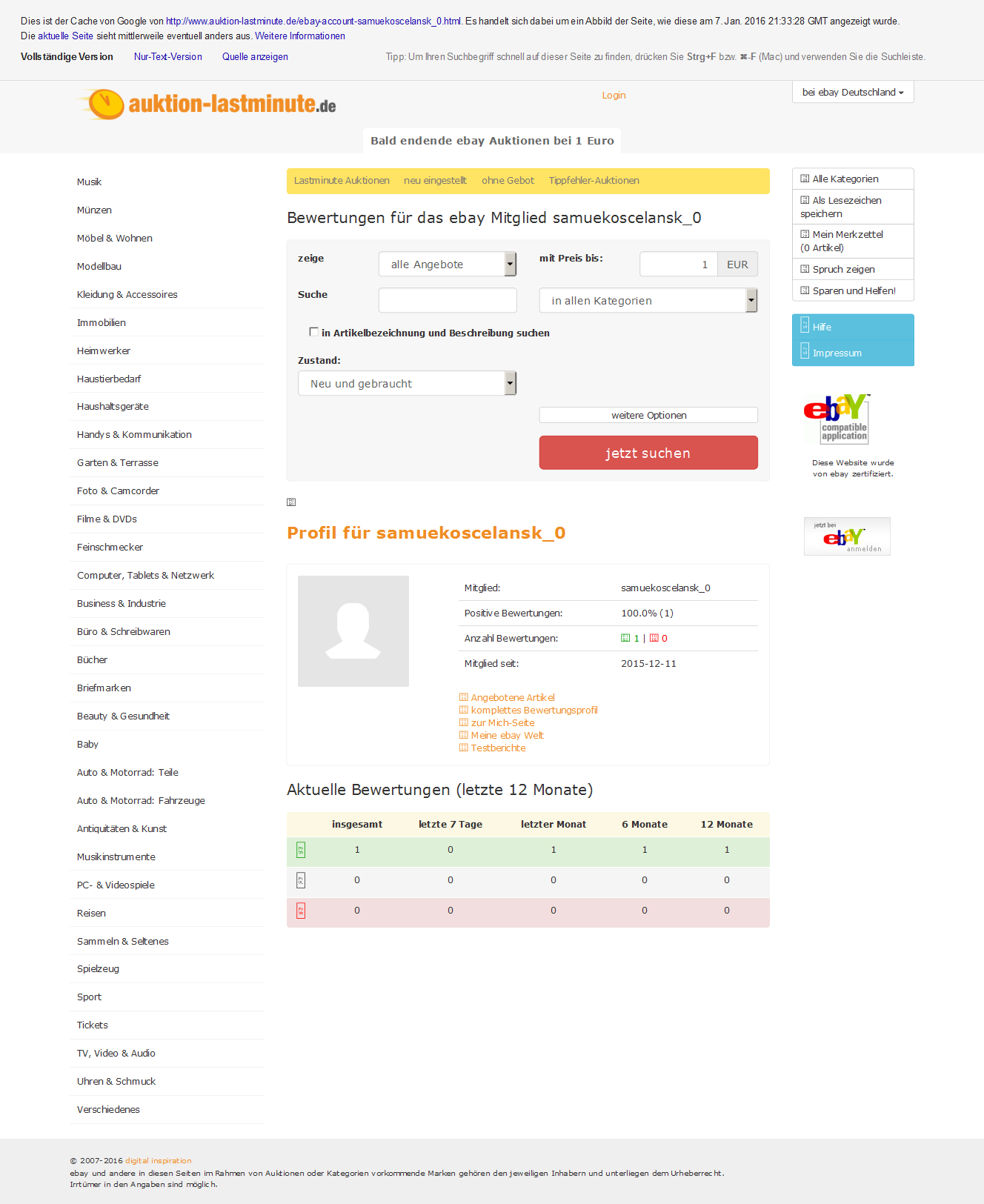Click the jetzt bei ebay anmelden banner
This screenshot has width=984, height=1204.
click(847, 536)
